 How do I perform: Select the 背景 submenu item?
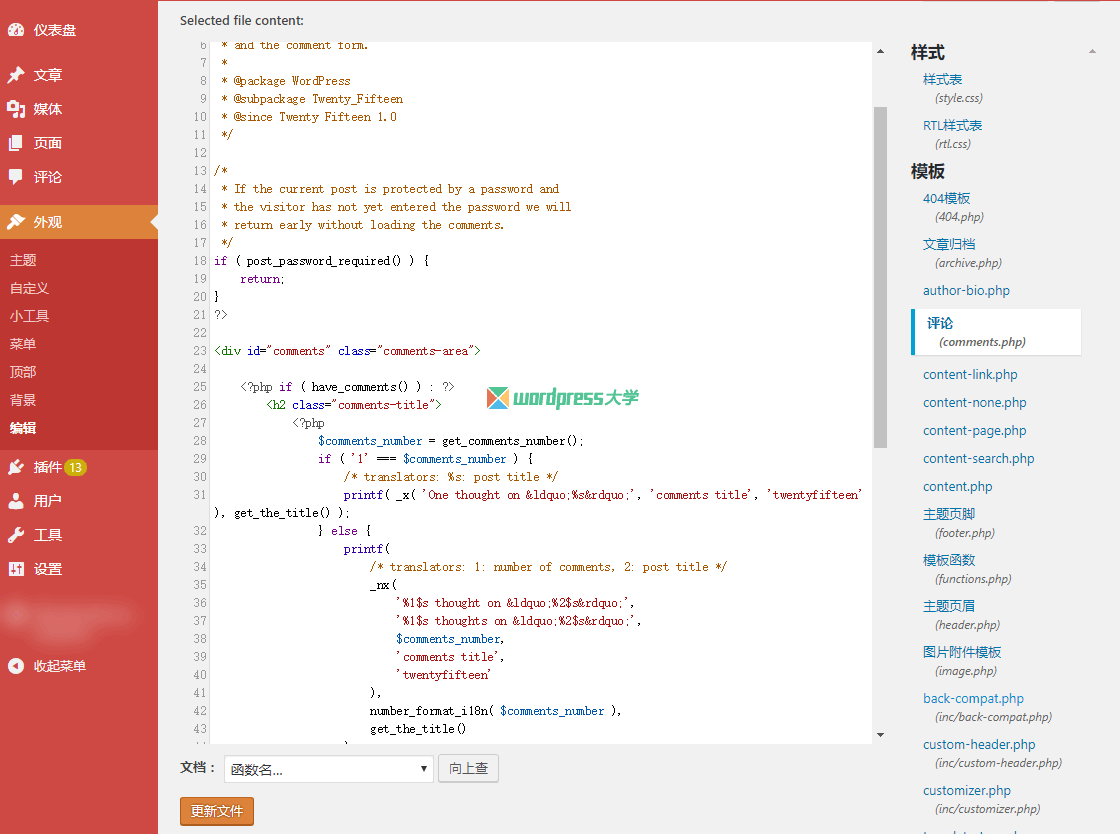click(23, 400)
